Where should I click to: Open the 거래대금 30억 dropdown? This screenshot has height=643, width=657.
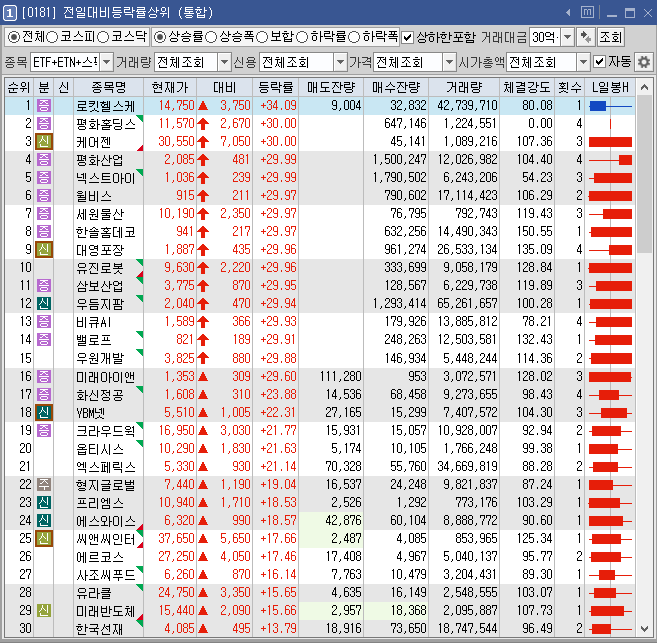pyautogui.click(x=567, y=37)
